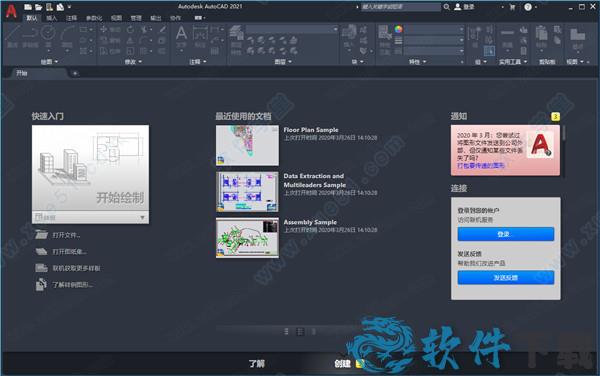This screenshot has width=600, height=376.
Task: Expand the 块 panel dropdown
Action: click(357, 62)
